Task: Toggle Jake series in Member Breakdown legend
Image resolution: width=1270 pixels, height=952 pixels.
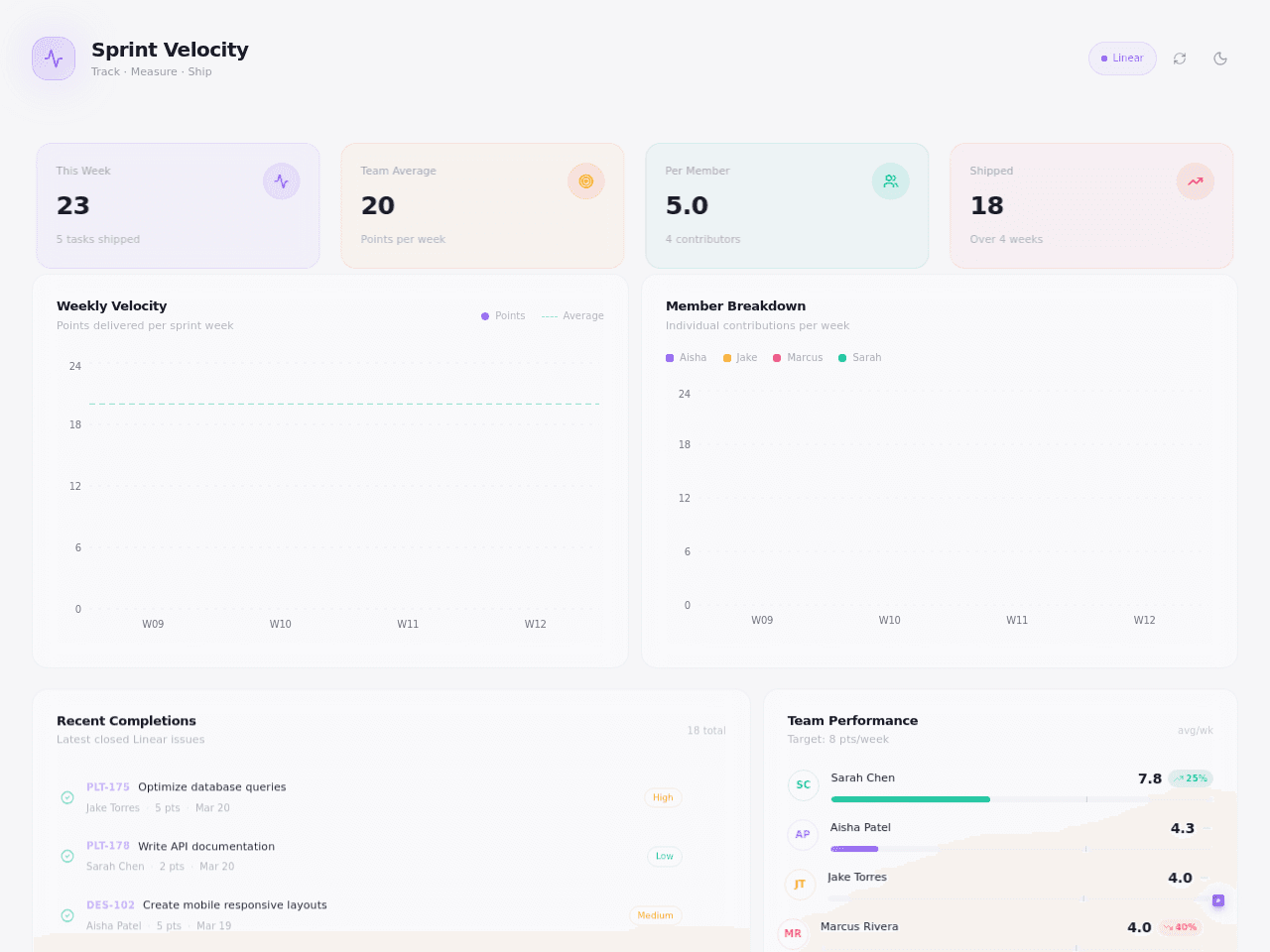Action: (x=740, y=358)
